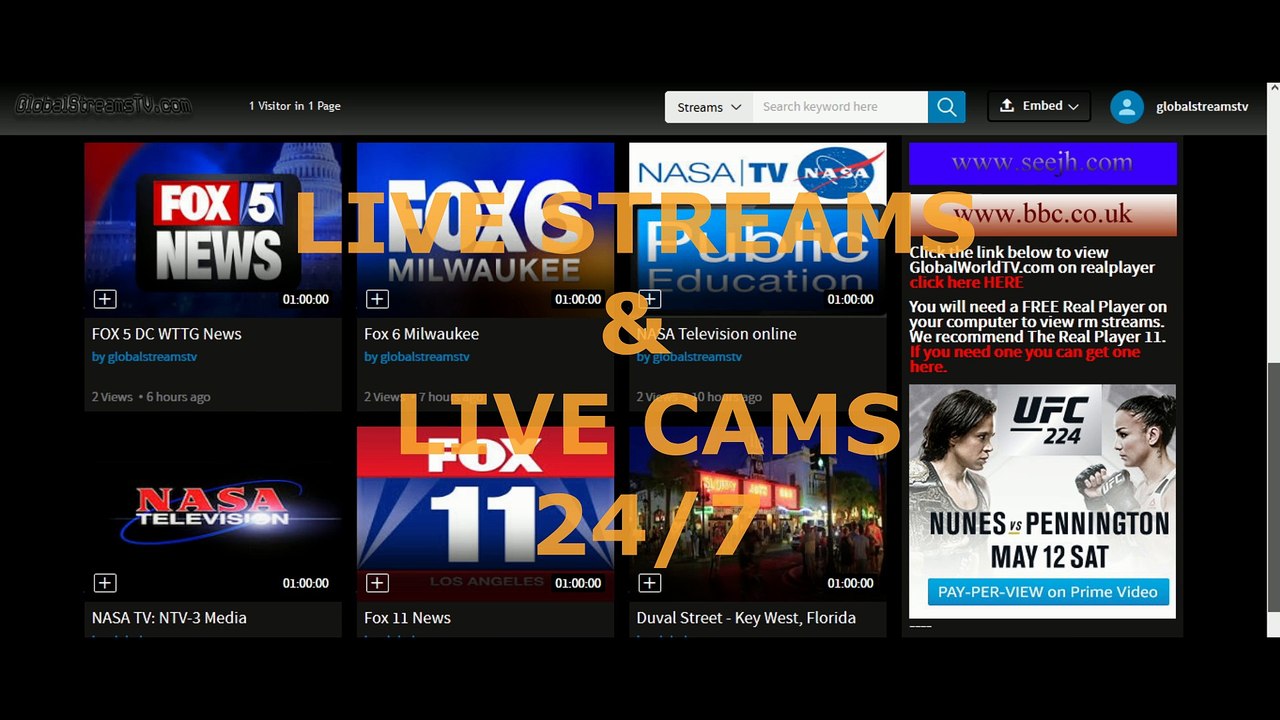The height and width of the screenshot is (720, 1280).
Task: Add Fox 11 News to playlist
Action: click(x=377, y=583)
